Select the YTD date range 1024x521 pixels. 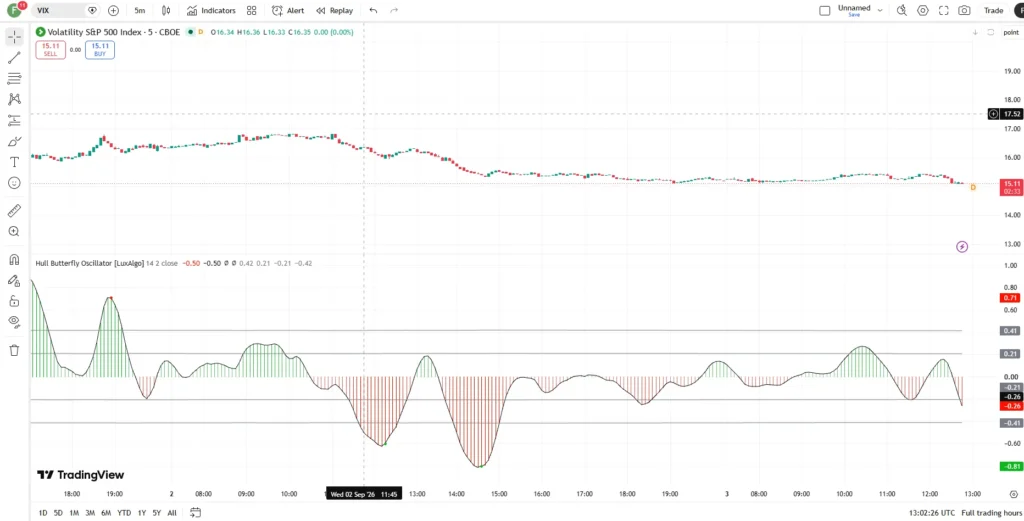coord(123,513)
